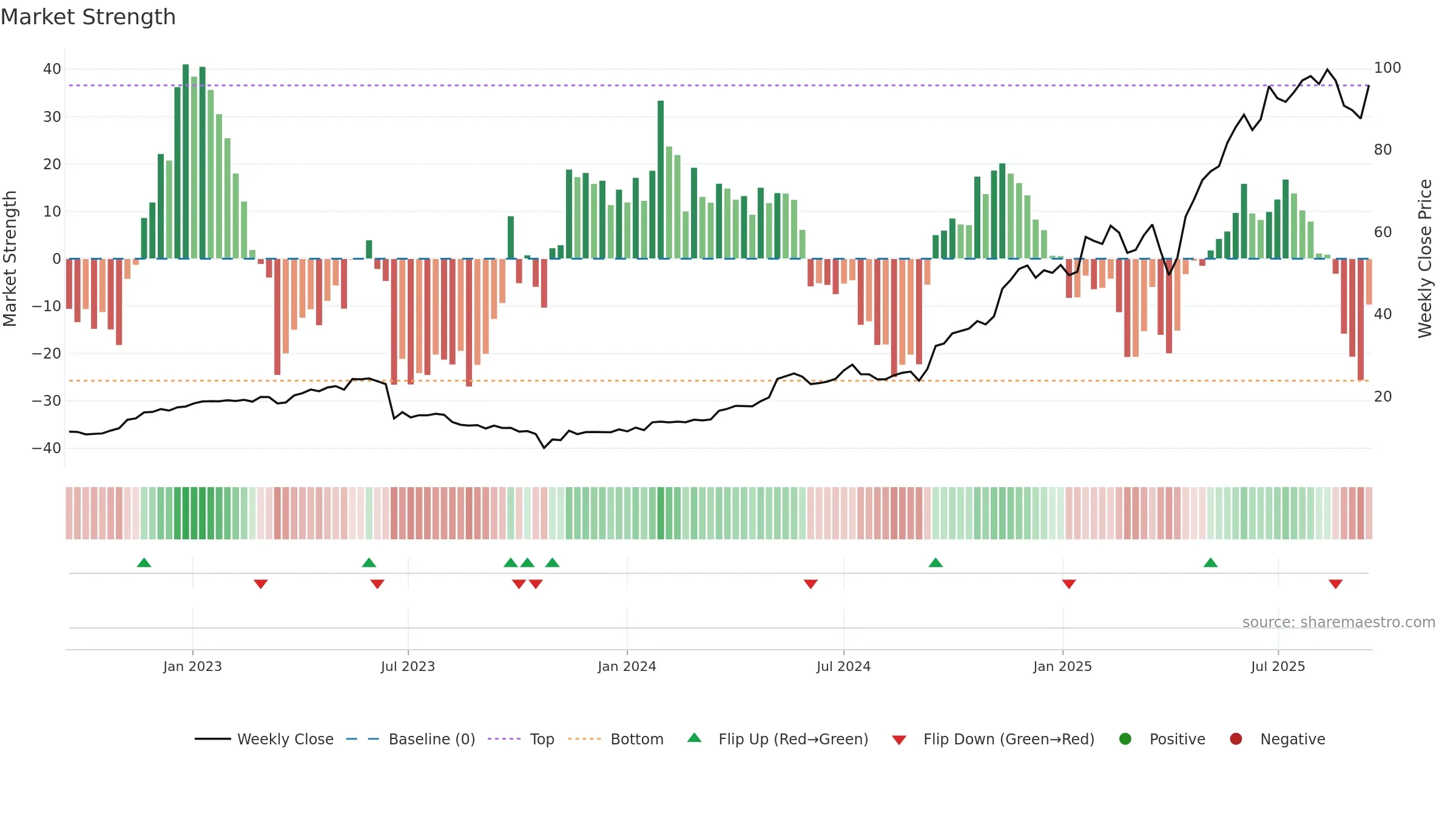Click the green Flip Up legend triangle icon
The width and height of the screenshot is (1456, 819).
(x=695, y=738)
